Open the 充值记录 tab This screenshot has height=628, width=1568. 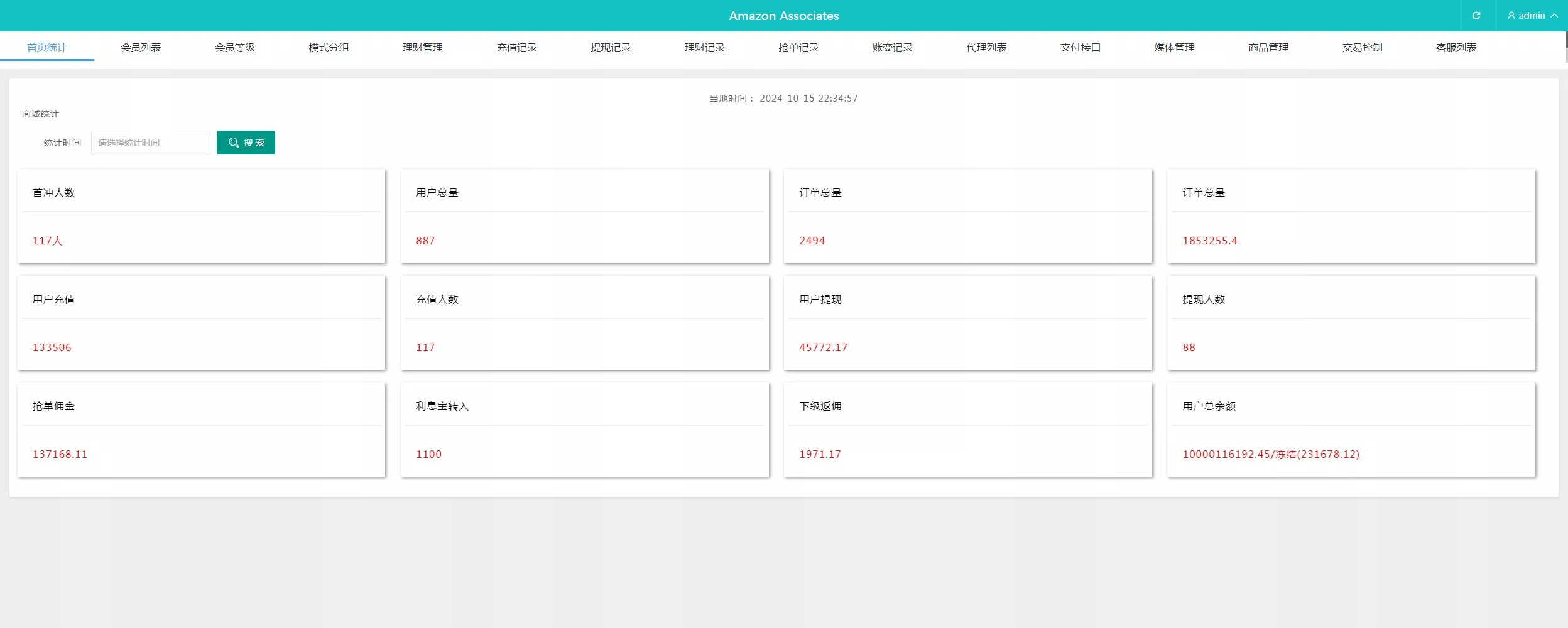coord(516,48)
